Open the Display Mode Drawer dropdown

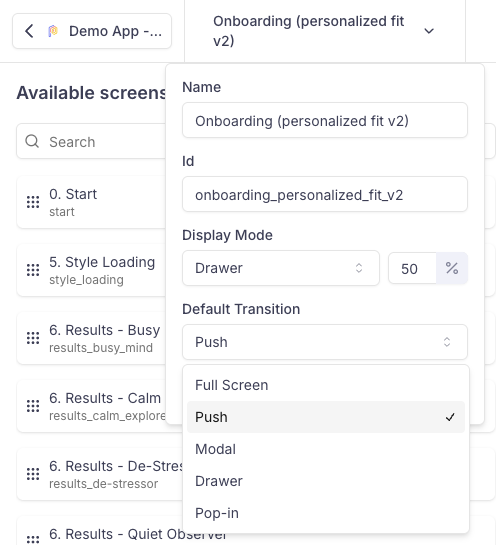(x=281, y=268)
